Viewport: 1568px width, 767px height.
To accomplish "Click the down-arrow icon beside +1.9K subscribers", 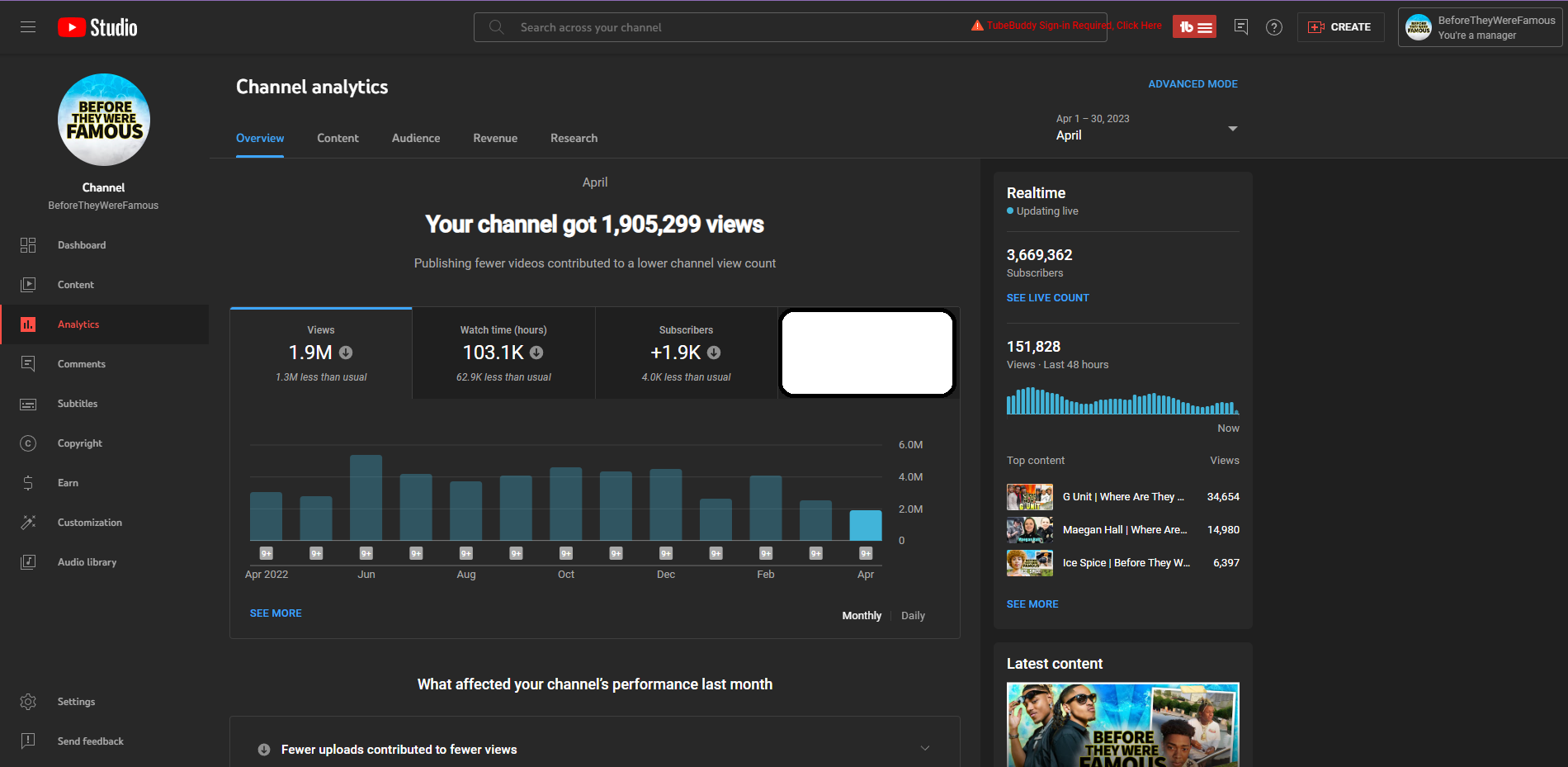I will 714,353.
